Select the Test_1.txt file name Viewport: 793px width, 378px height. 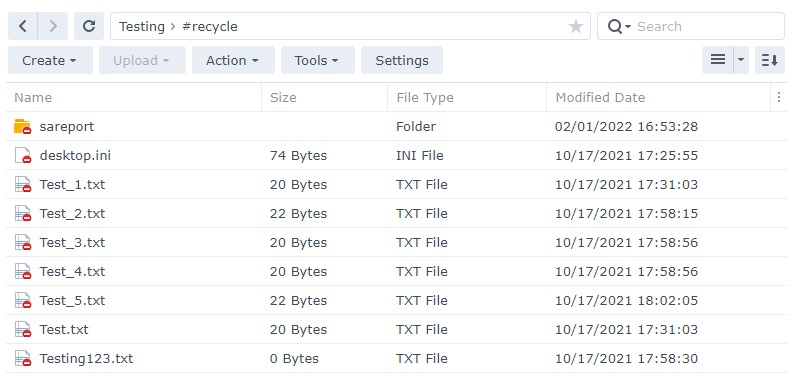[72, 185]
